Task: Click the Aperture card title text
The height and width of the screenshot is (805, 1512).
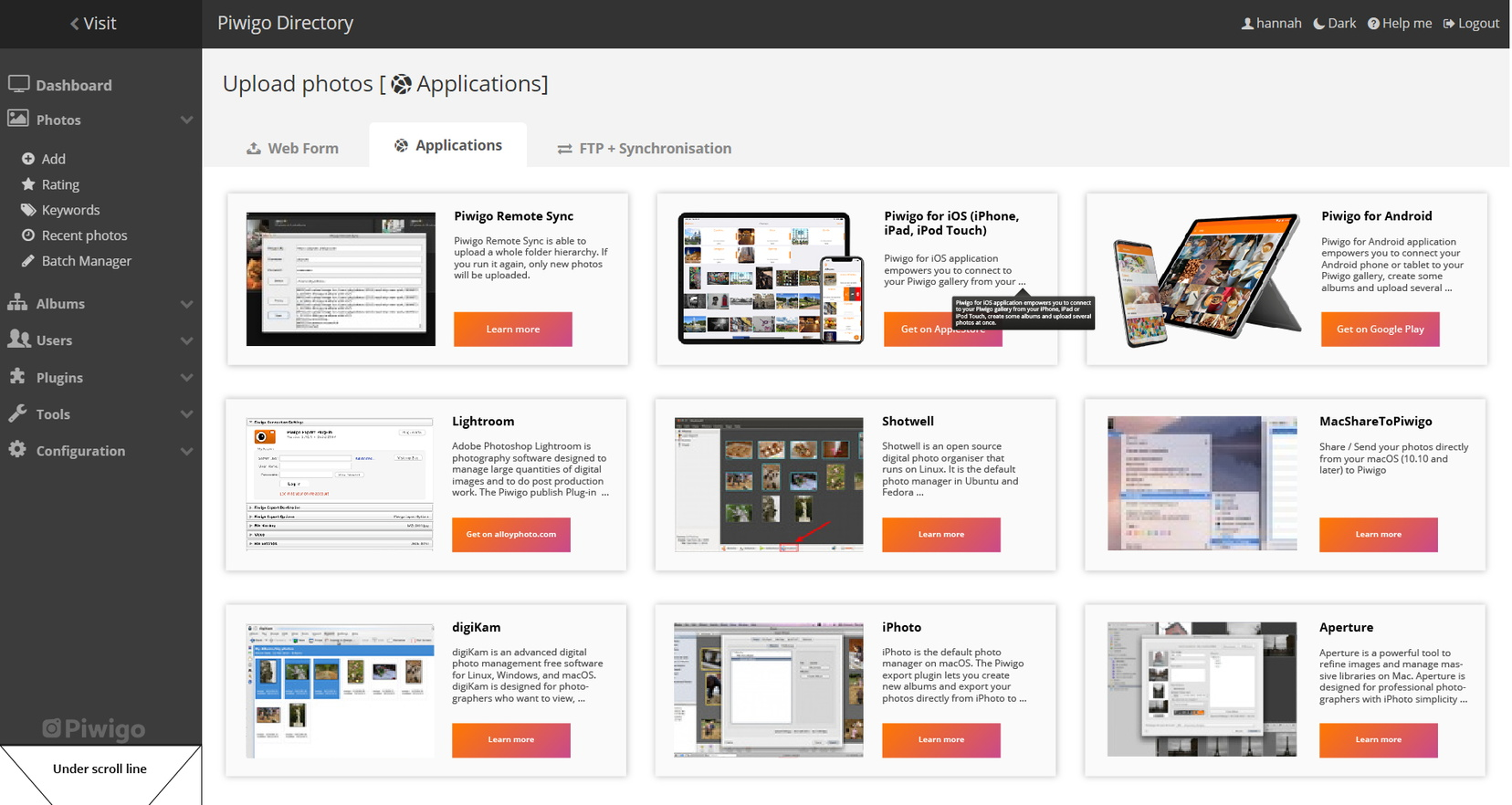Action: (x=1346, y=628)
